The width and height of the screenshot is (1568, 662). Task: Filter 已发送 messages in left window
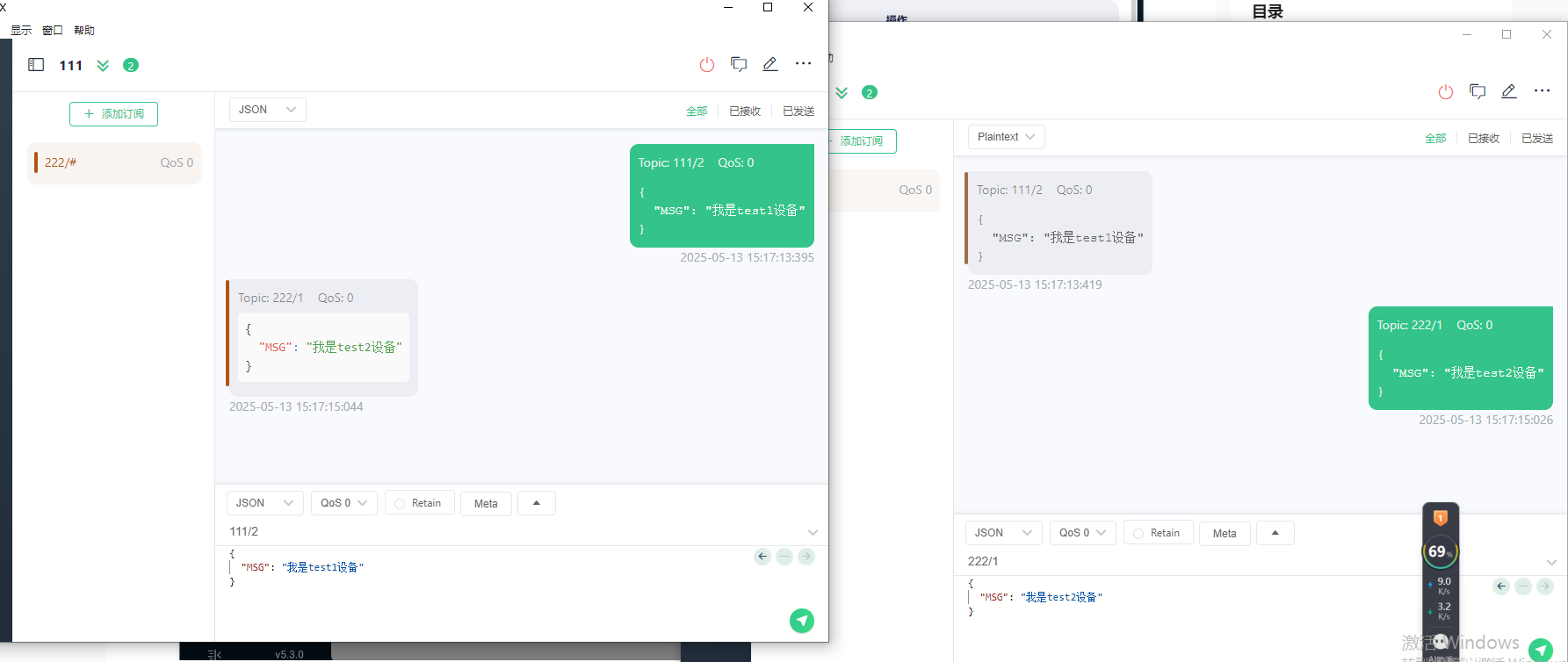pyautogui.click(x=798, y=112)
